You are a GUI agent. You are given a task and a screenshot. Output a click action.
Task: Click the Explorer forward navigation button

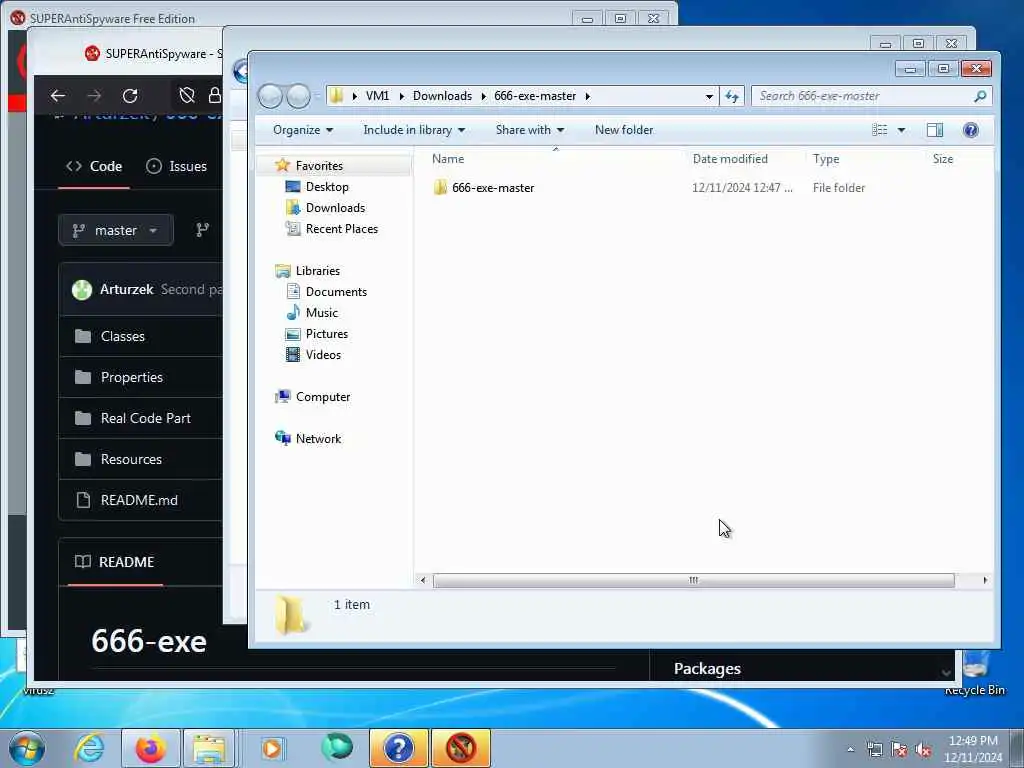pyautogui.click(x=298, y=97)
